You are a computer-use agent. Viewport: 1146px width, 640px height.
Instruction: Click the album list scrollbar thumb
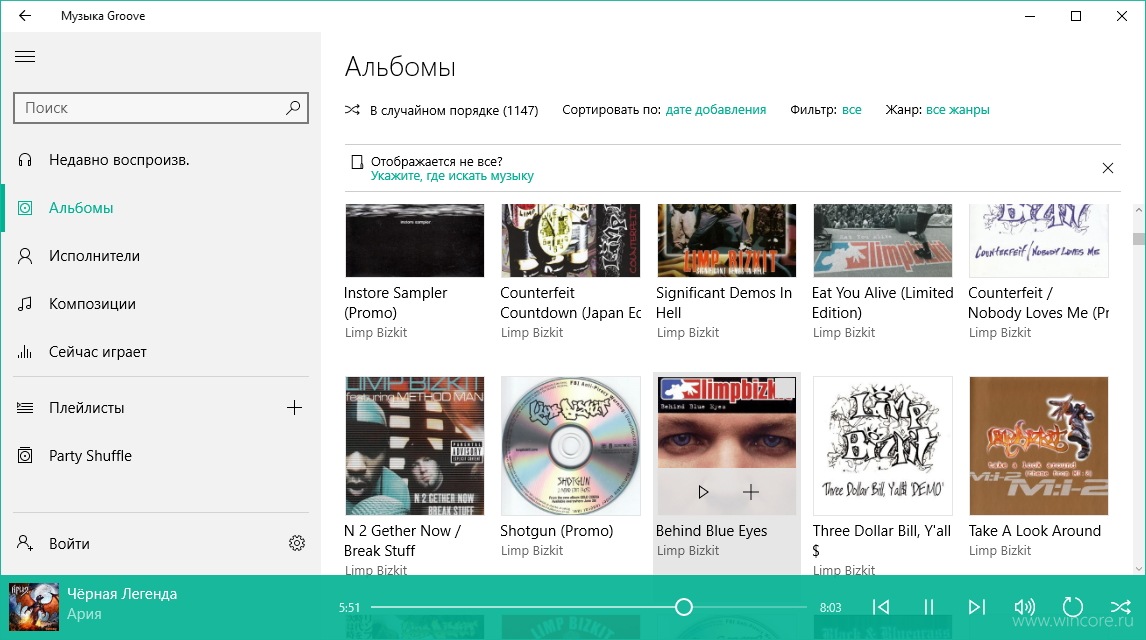click(x=1138, y=239)
